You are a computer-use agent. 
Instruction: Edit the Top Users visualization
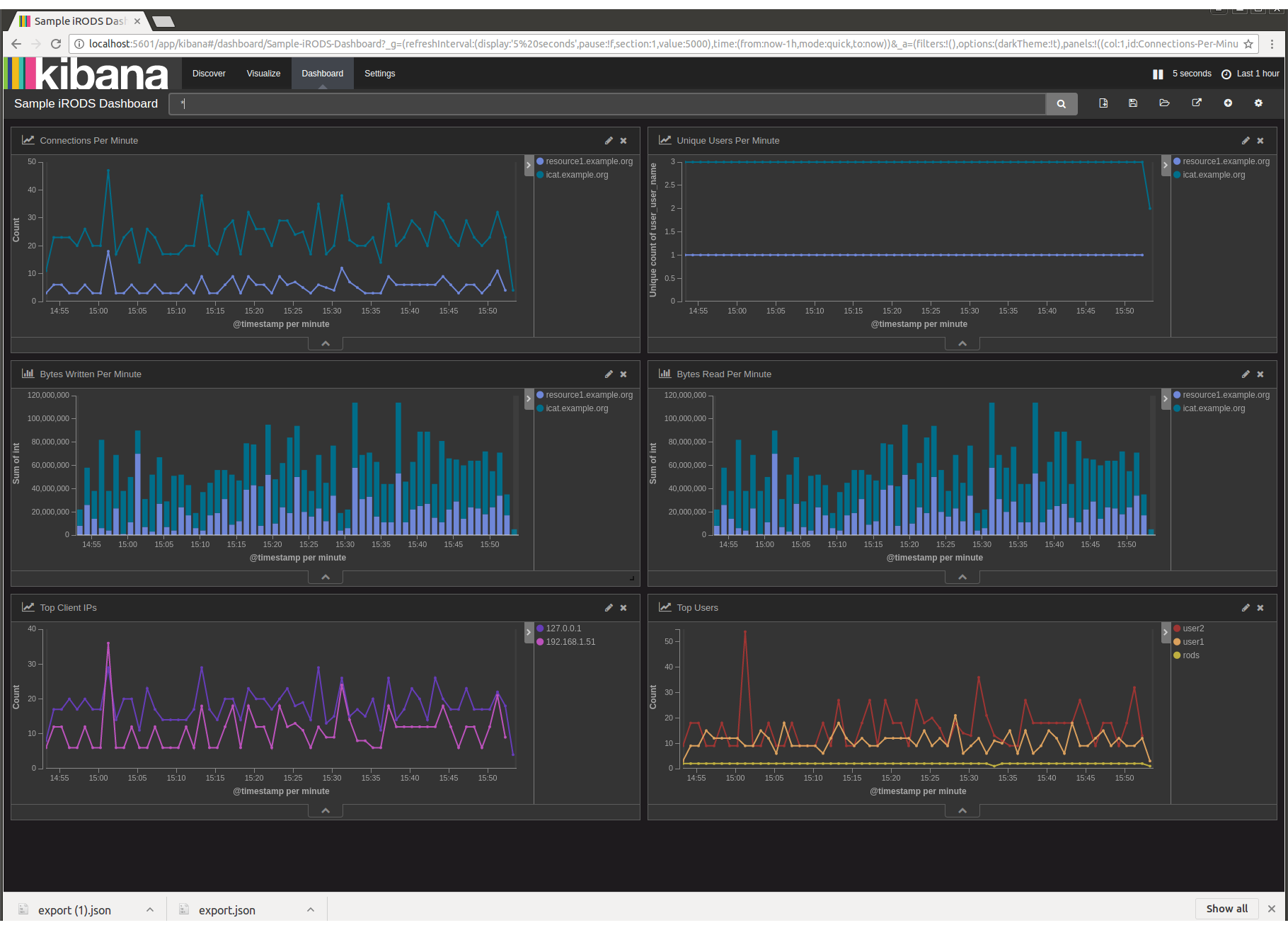[1246, 608]
